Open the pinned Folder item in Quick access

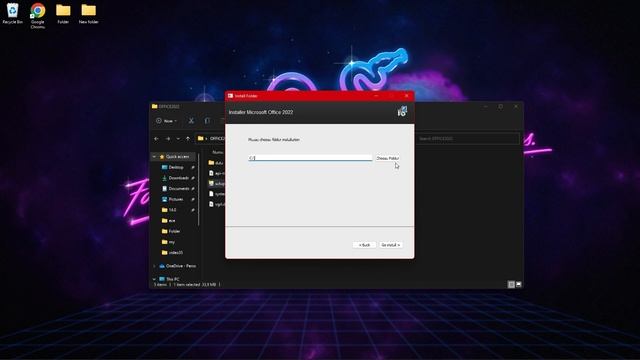tap(171, 231)
